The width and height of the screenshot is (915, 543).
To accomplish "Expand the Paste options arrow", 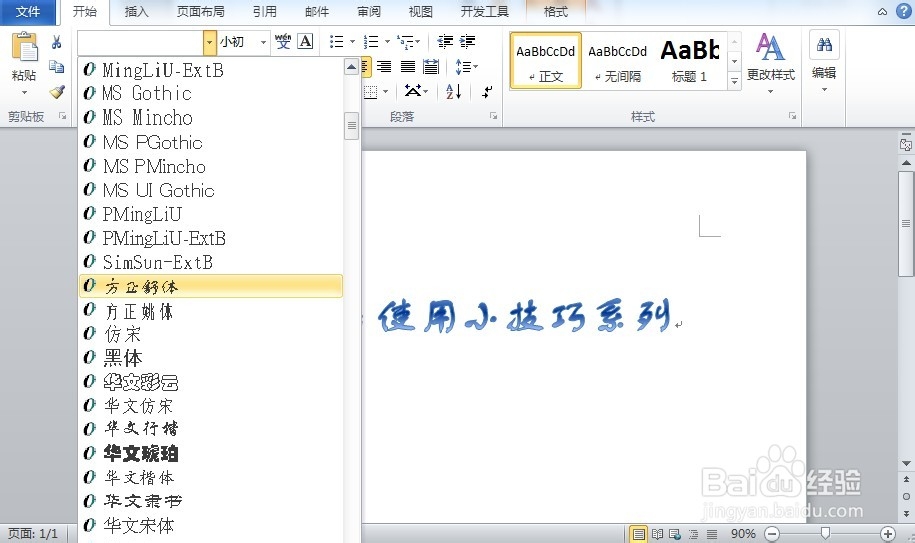I will pyautogui.click(x=25, y=92).
